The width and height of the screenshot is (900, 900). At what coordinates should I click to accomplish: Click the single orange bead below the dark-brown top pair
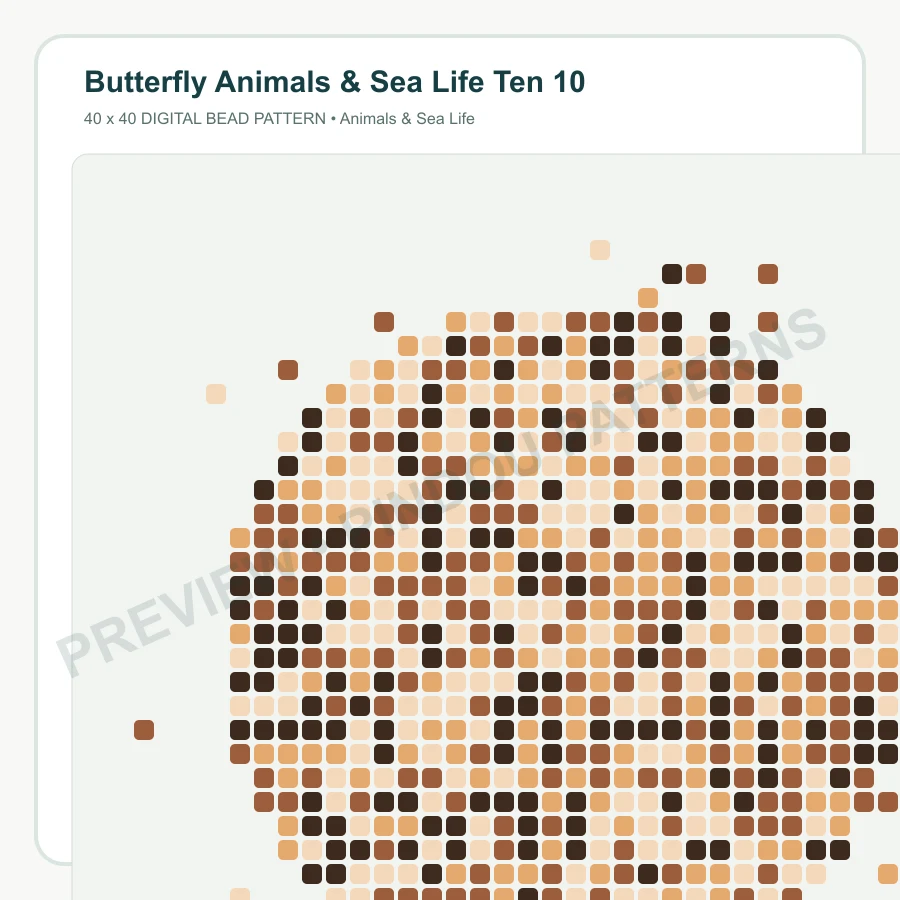pos(648,298)
